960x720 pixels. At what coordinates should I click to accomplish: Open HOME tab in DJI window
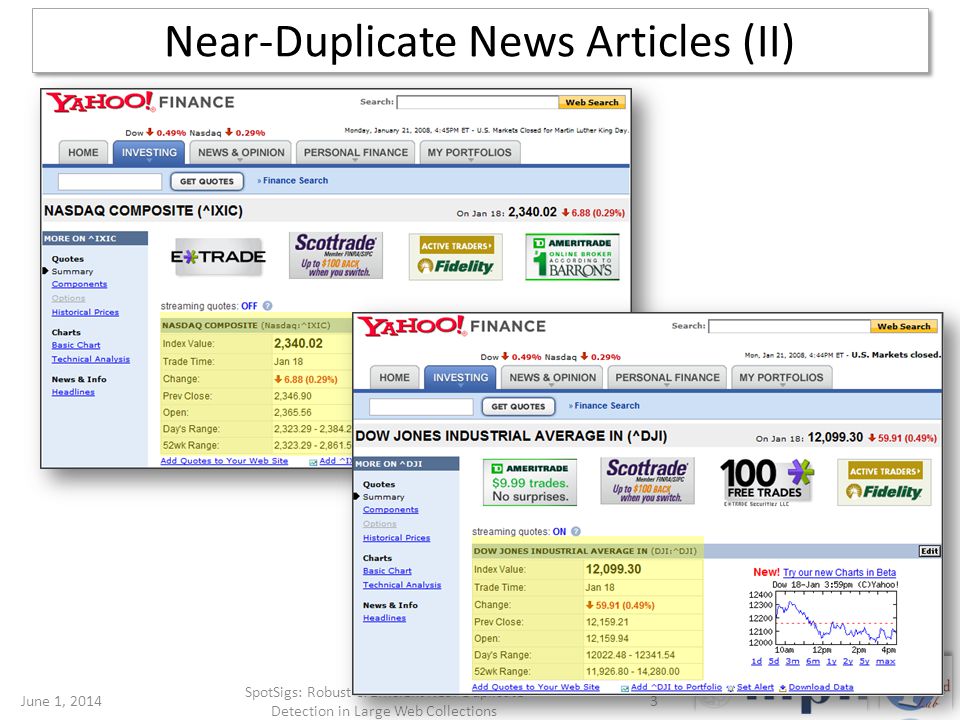coord(394,378)
